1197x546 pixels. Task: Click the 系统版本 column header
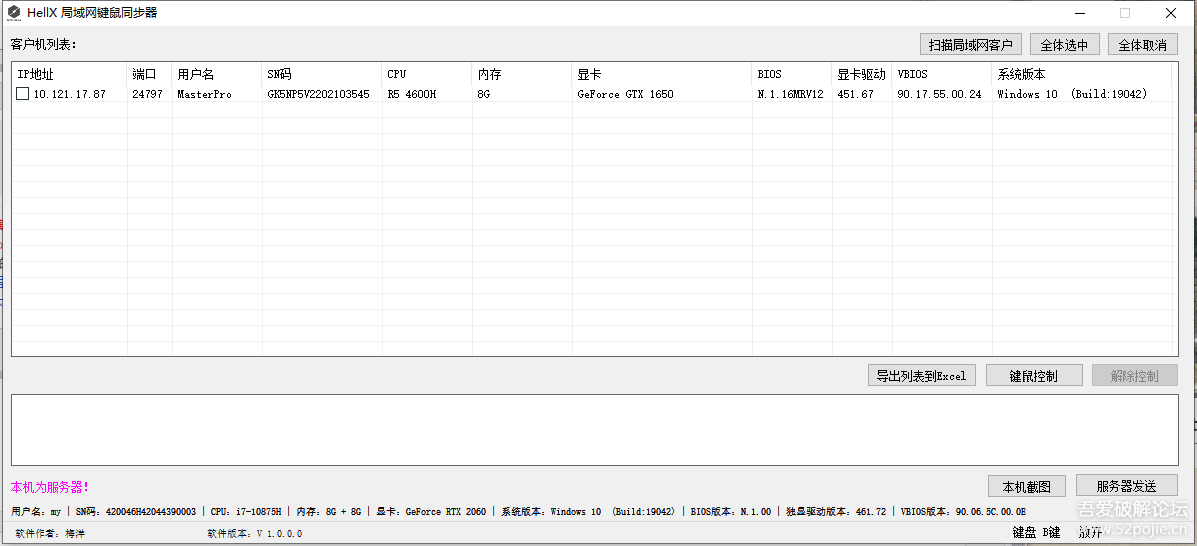tap(1082, 74)
